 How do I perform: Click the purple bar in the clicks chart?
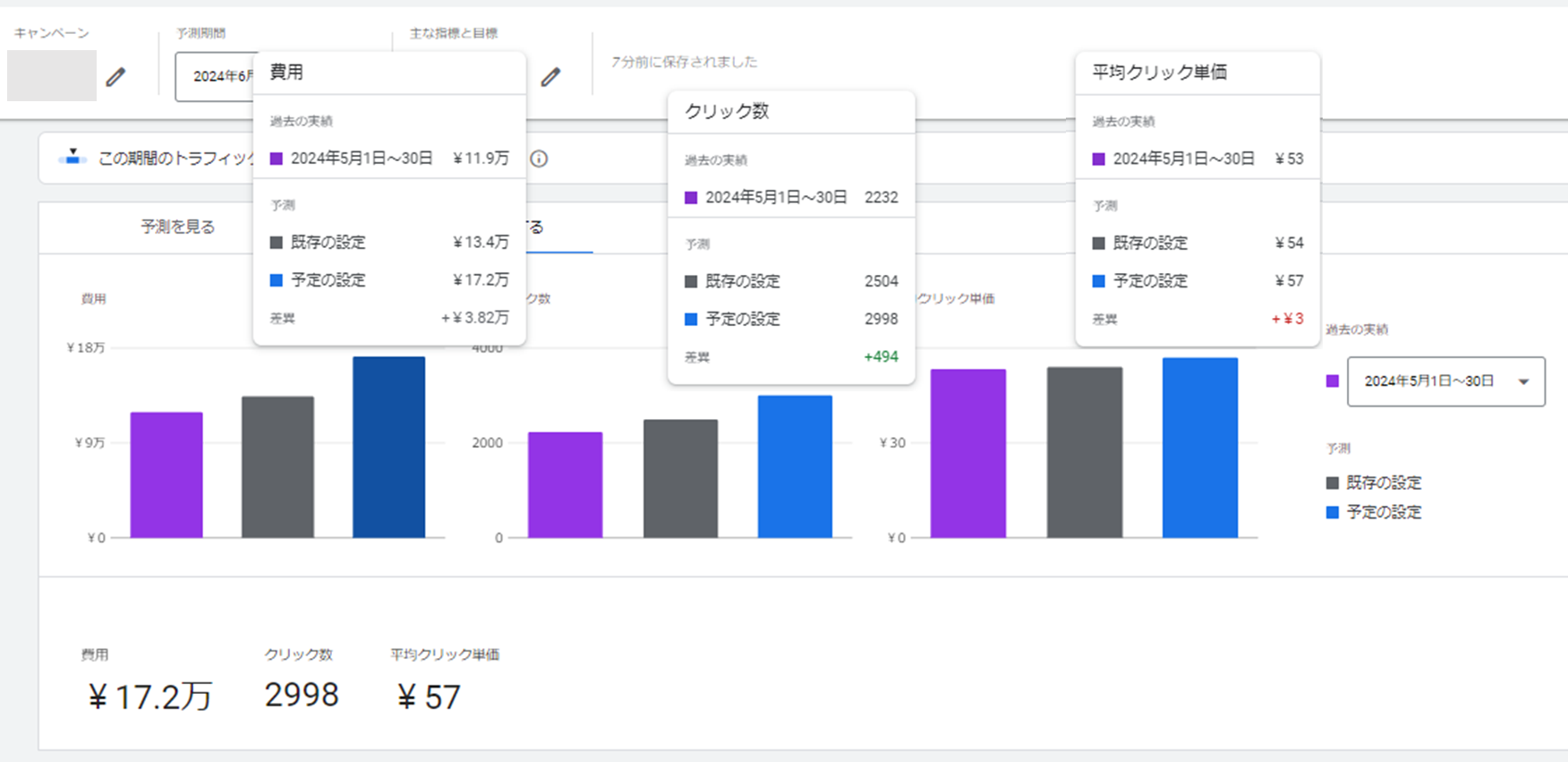coord(565,484)
